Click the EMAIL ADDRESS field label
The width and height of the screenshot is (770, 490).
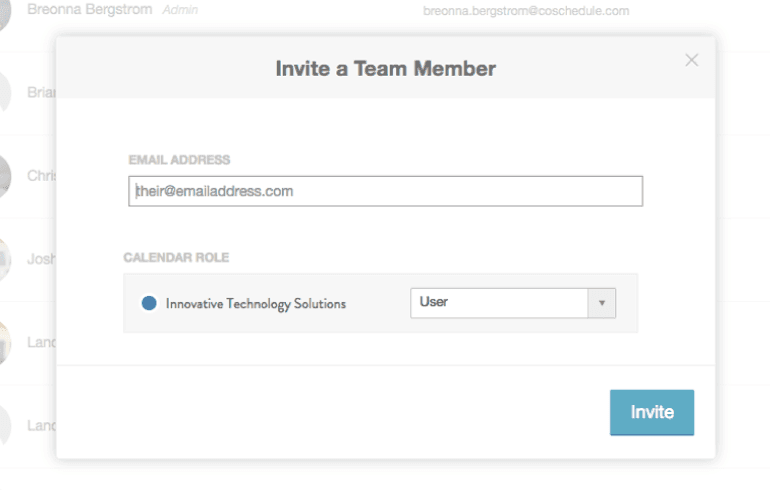coord(179,160)
